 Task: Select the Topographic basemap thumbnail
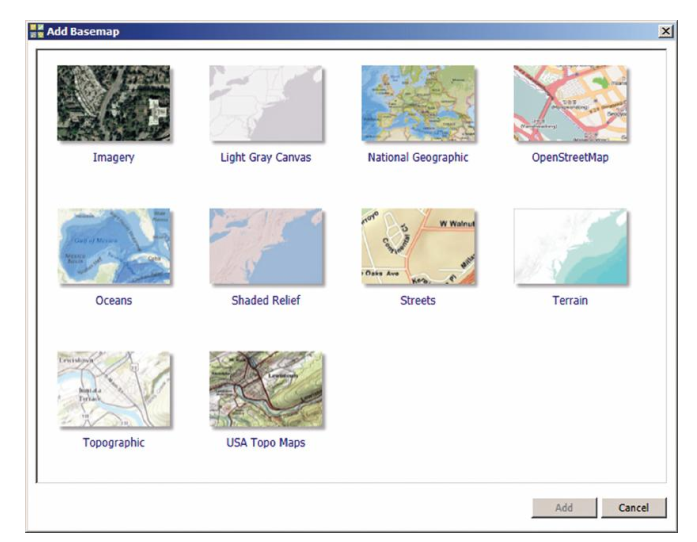click(x=113, y=389)
